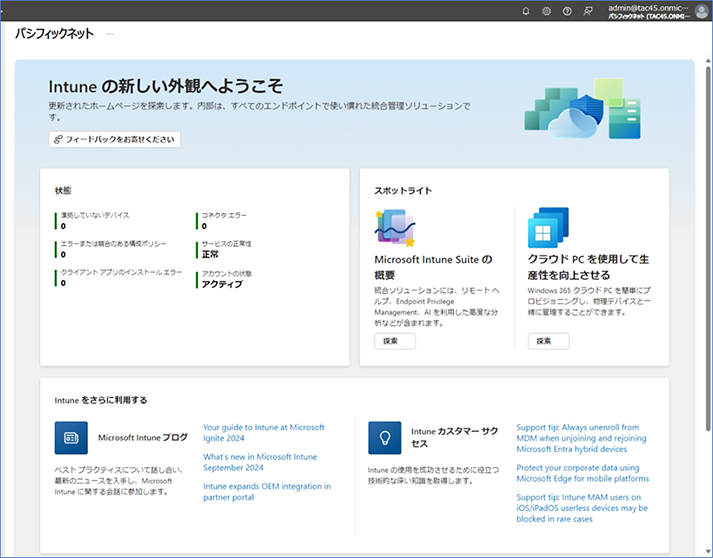
Task: Click the Microsoft Intune Suite の概要 heading
Action: click(433, 267)
